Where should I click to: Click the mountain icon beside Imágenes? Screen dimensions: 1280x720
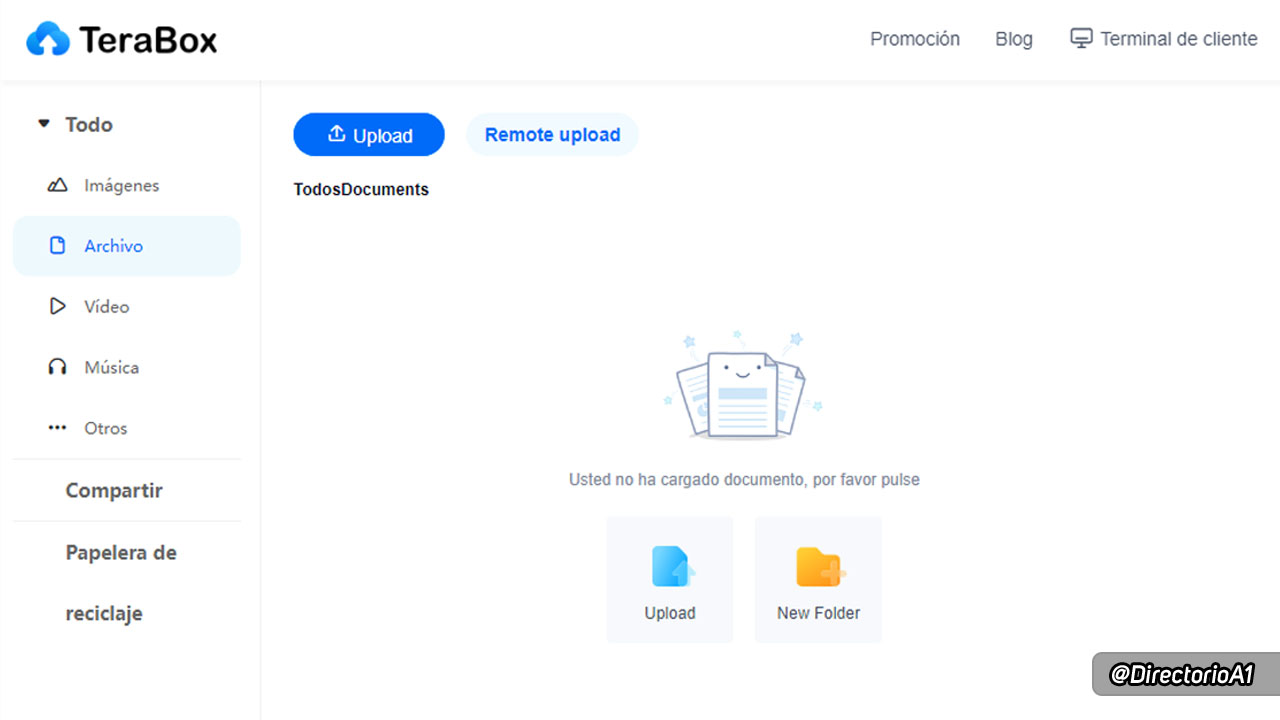pyautogui.click(x=57, y=185)
